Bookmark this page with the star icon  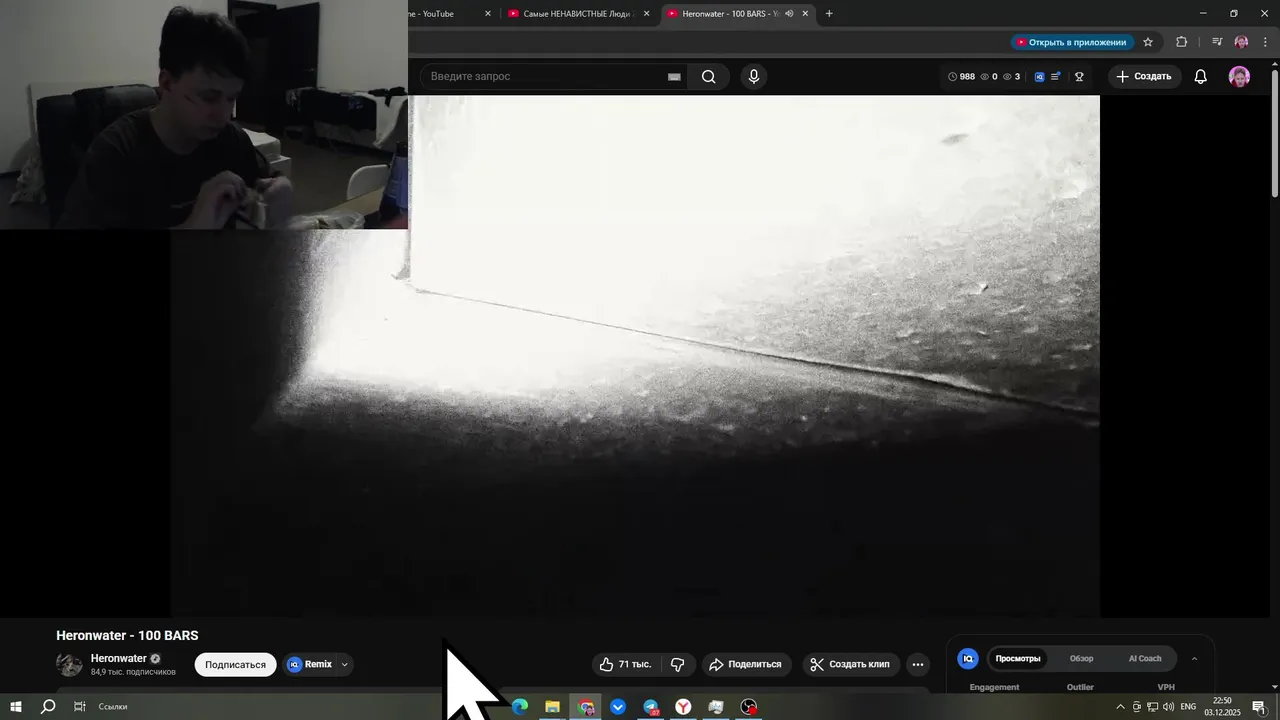1148,42
